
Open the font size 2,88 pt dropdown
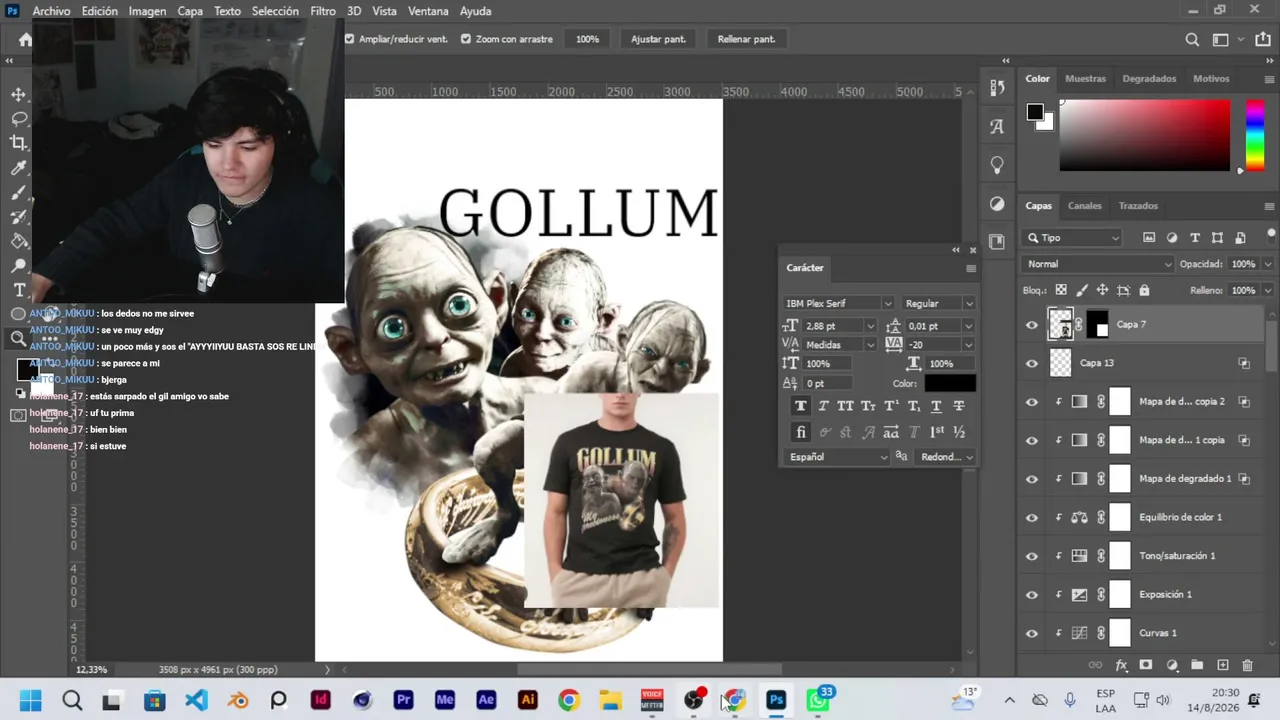click(x=870, y=326)
